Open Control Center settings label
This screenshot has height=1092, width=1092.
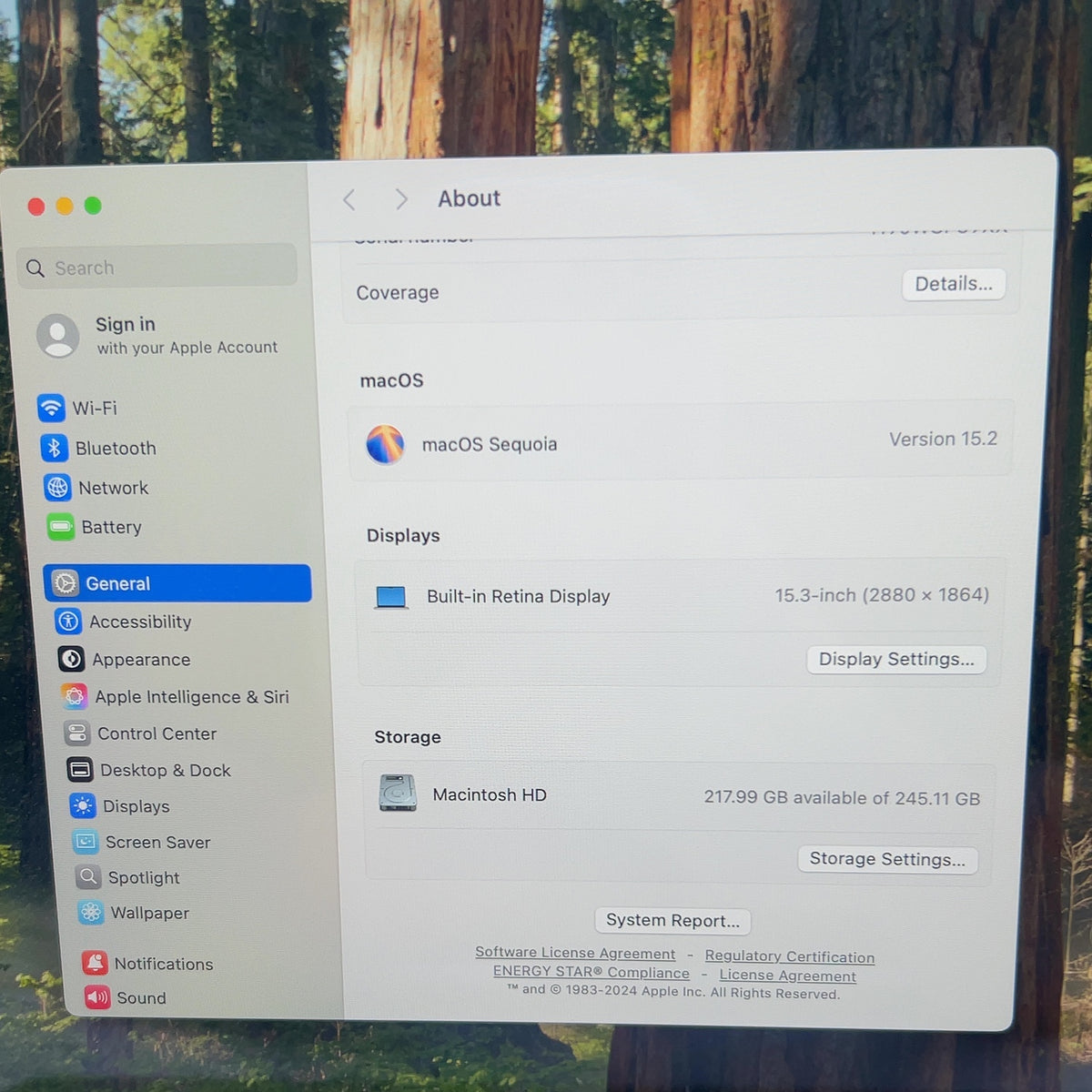point(157,733)
